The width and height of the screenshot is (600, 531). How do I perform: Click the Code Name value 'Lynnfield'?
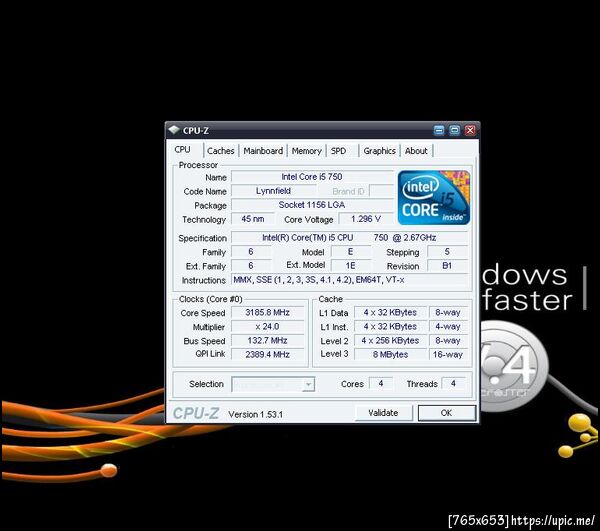pos(274,191)
